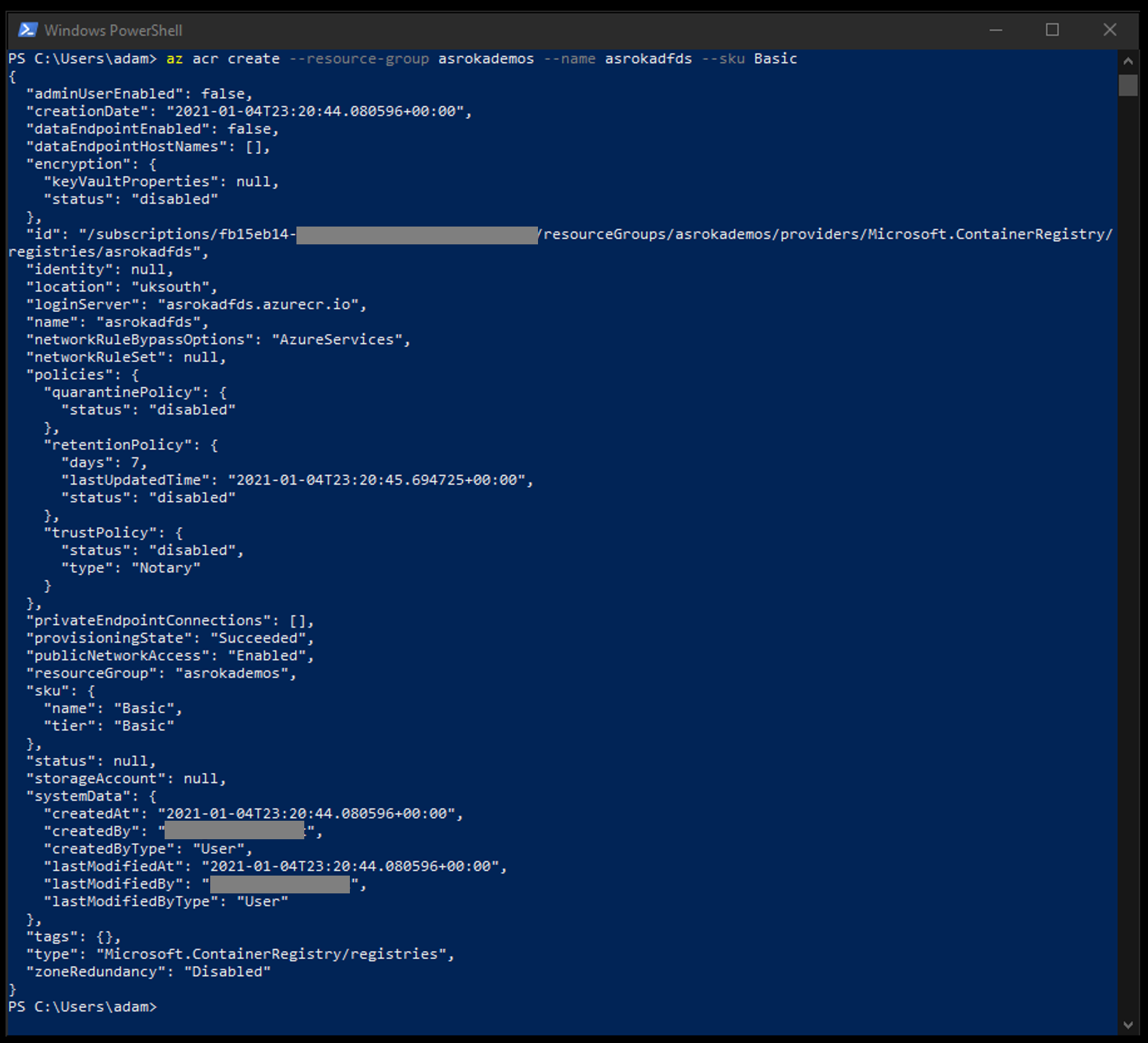
Task: Click the "policies": { line
Action: click(x=83, y=375)
